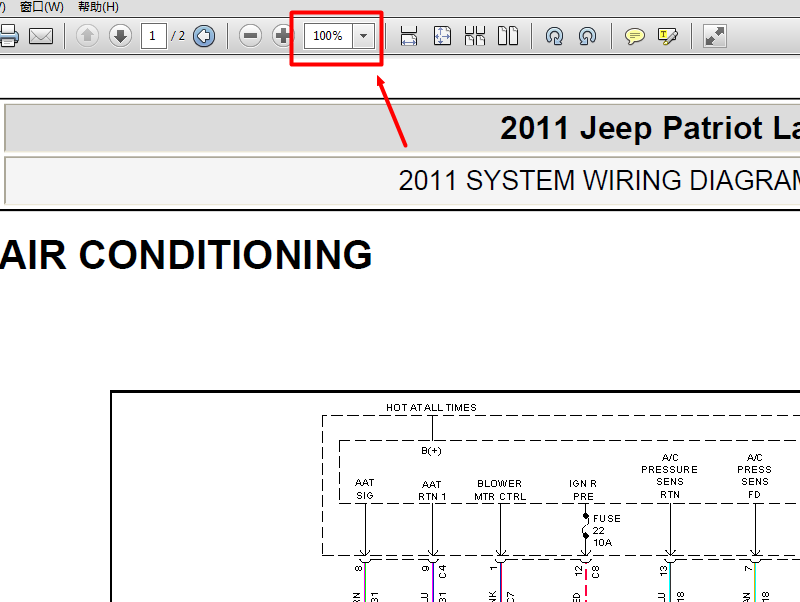Click the AIR CONDITIONING title

186,255
